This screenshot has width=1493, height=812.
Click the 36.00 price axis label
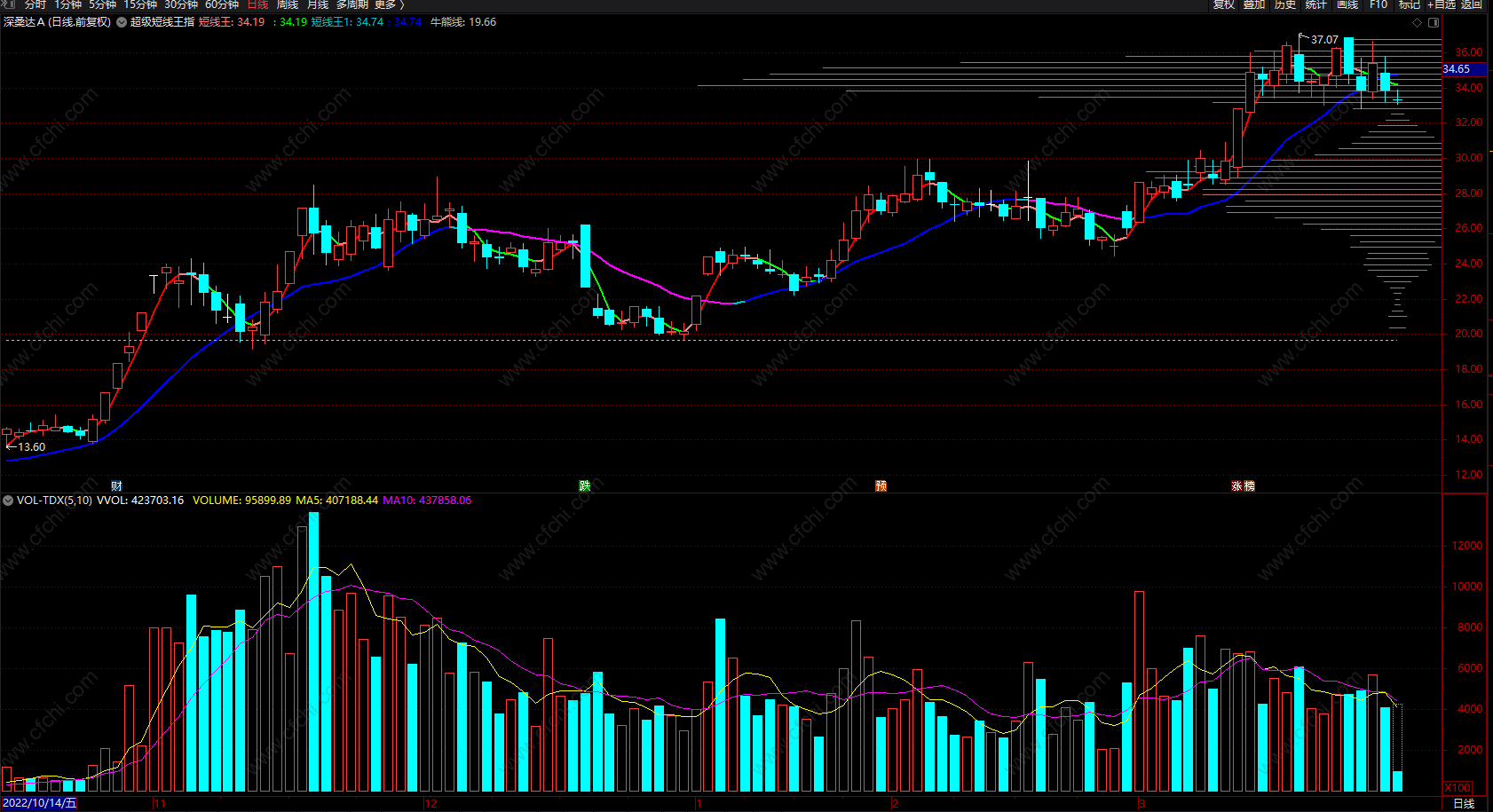coord(1468,52)
